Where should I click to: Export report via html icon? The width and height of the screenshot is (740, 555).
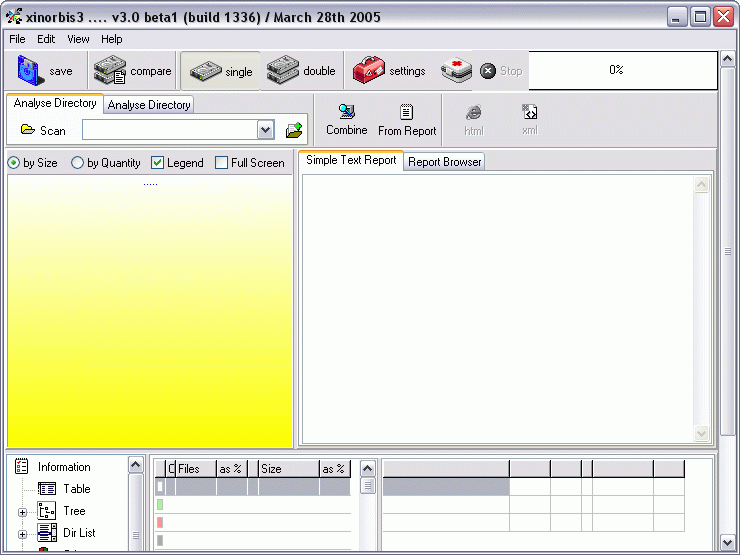click(x=473, y=112)
